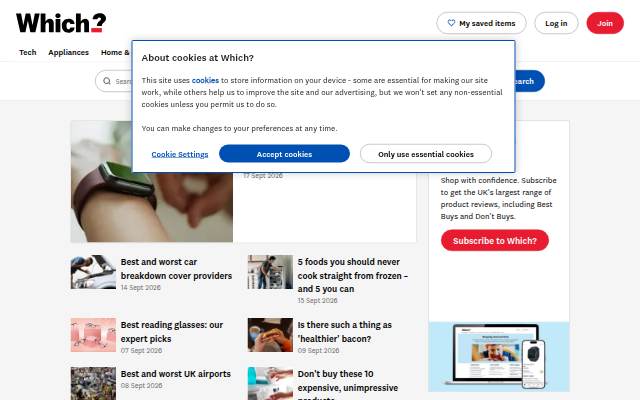Click the car breakdown thumbnail
640x400 pixels.
(93, 272)
